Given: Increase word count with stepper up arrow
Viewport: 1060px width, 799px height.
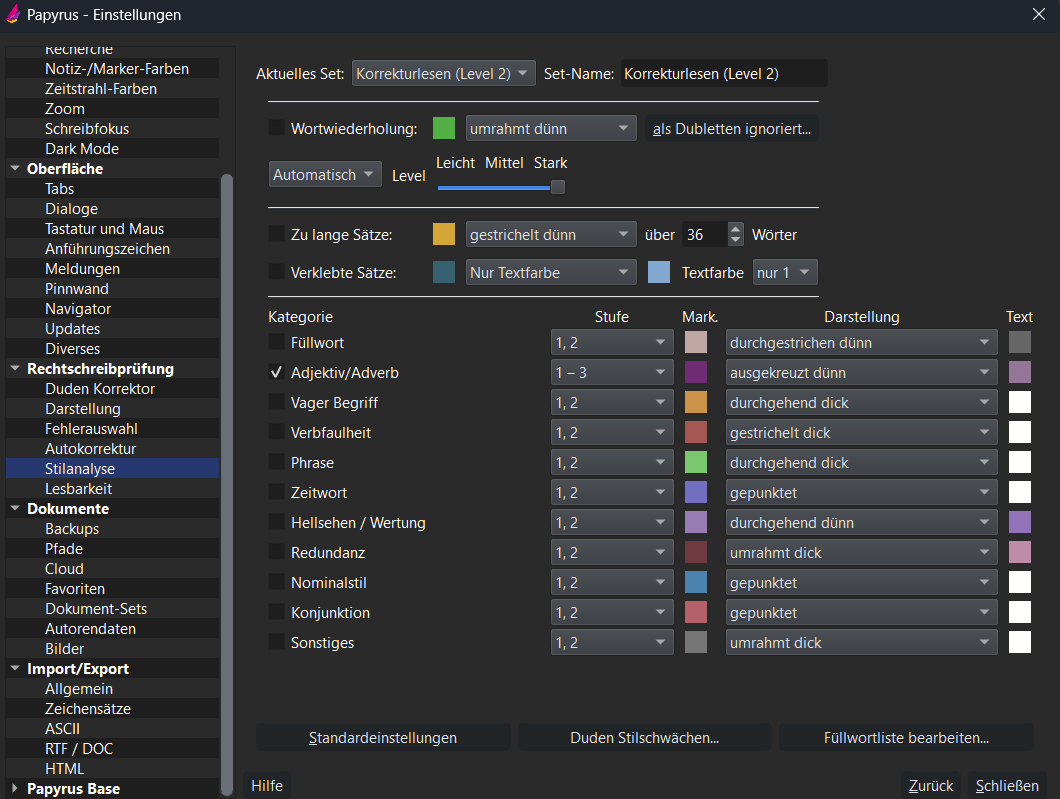Looking at the screenshot, I should click(x=736, y=229).
